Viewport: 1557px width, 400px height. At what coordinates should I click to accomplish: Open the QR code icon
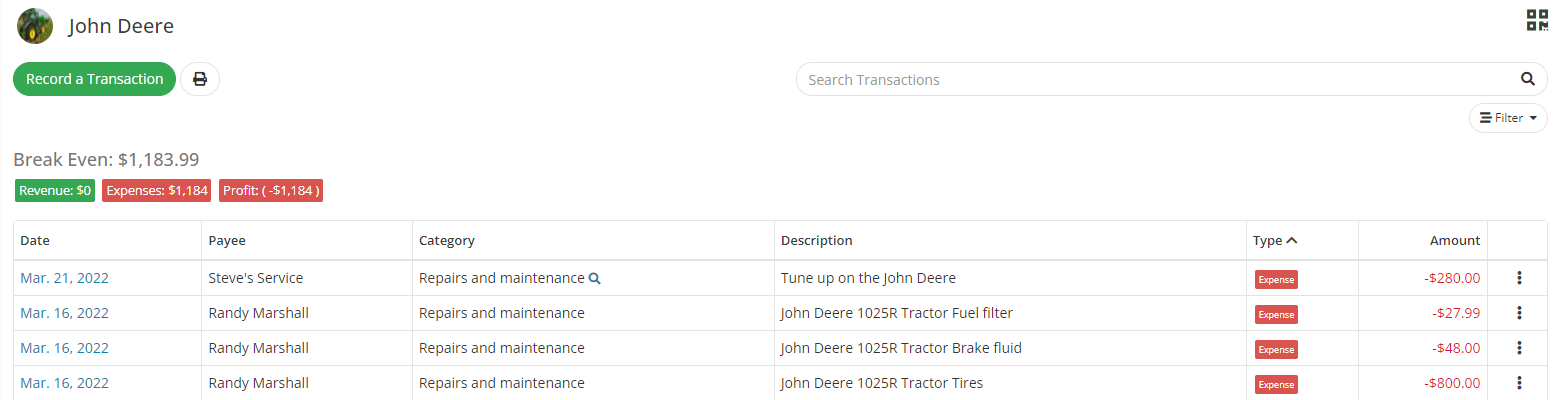point(1536,20)
